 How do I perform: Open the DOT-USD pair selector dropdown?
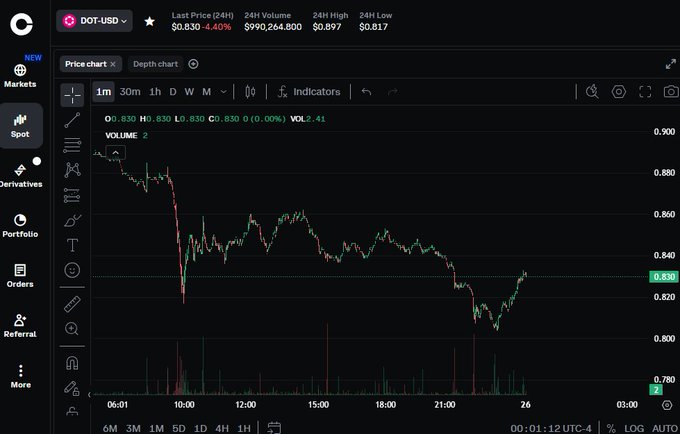(x=94, y=21)
